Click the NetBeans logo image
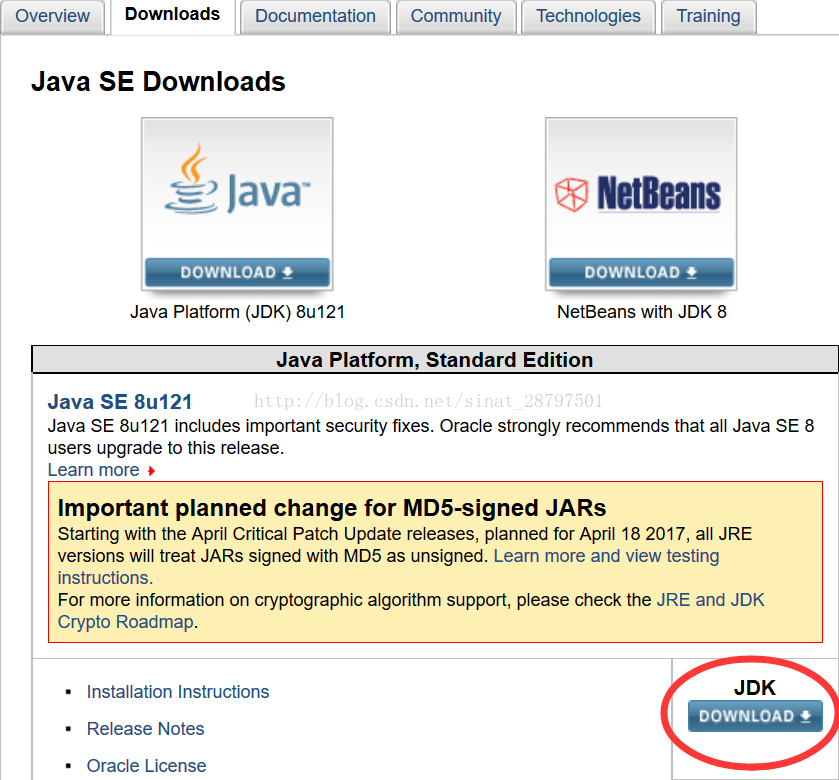The height and width of the screenshot is (780, 839). [x=638, y=194]
